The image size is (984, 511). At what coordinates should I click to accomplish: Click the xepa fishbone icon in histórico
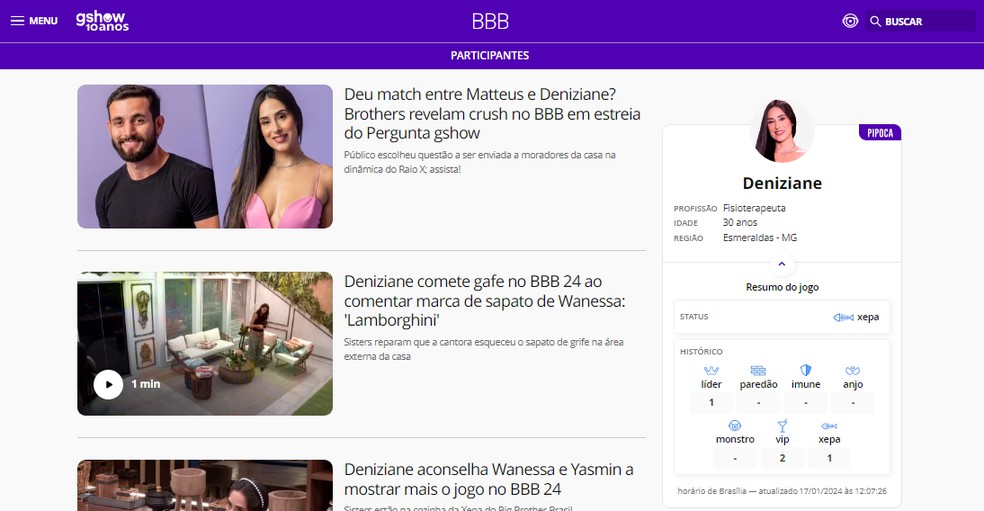click(x=829, y=426)
